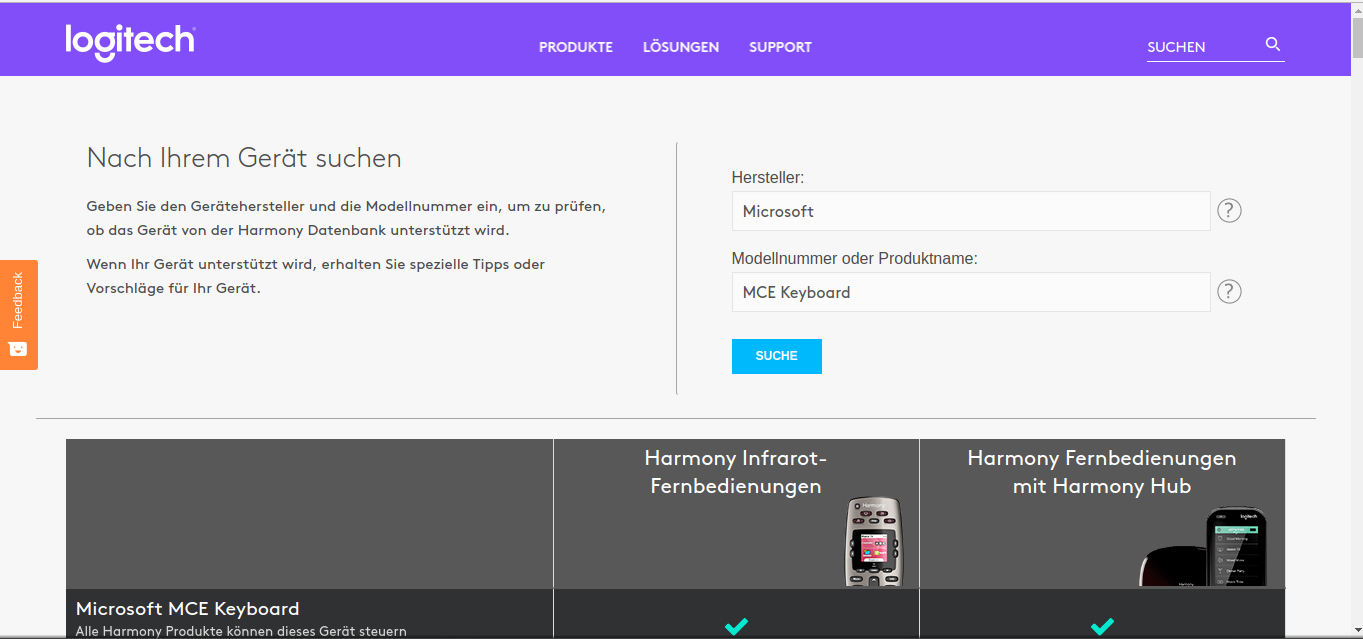Click the 'Modellnummer oder Produktname:' label

coord(855,258)
